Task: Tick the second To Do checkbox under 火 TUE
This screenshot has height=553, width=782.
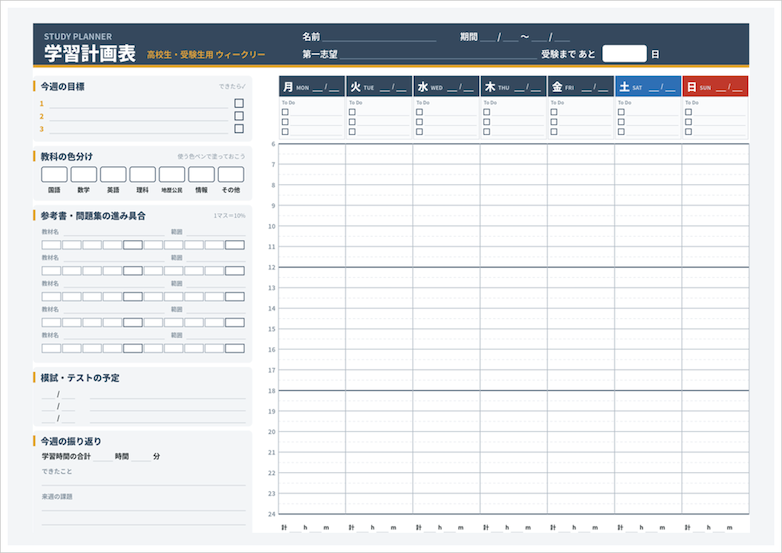Action: (x=352, y=122)
